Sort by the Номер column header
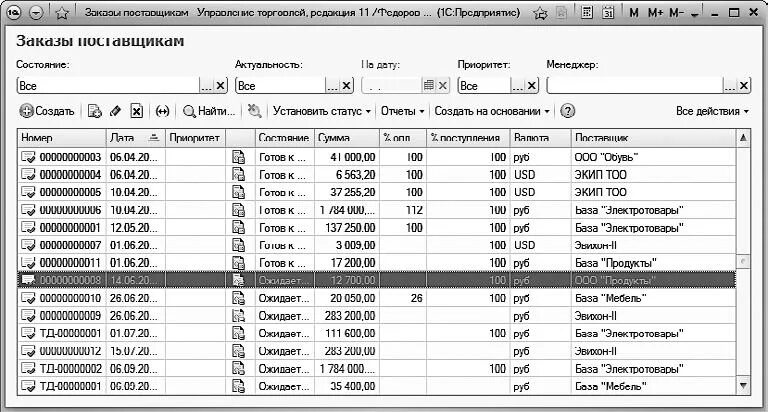The image size is (768, 412). [x=62, y=138]
